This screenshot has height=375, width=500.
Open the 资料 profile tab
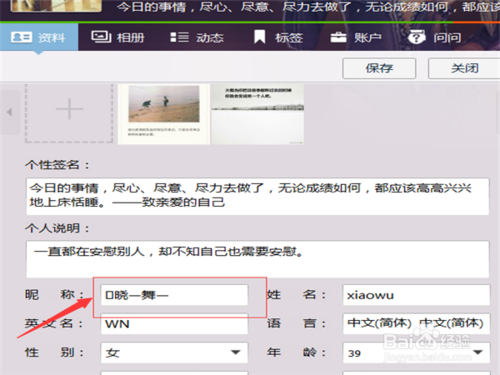point(39,37)
